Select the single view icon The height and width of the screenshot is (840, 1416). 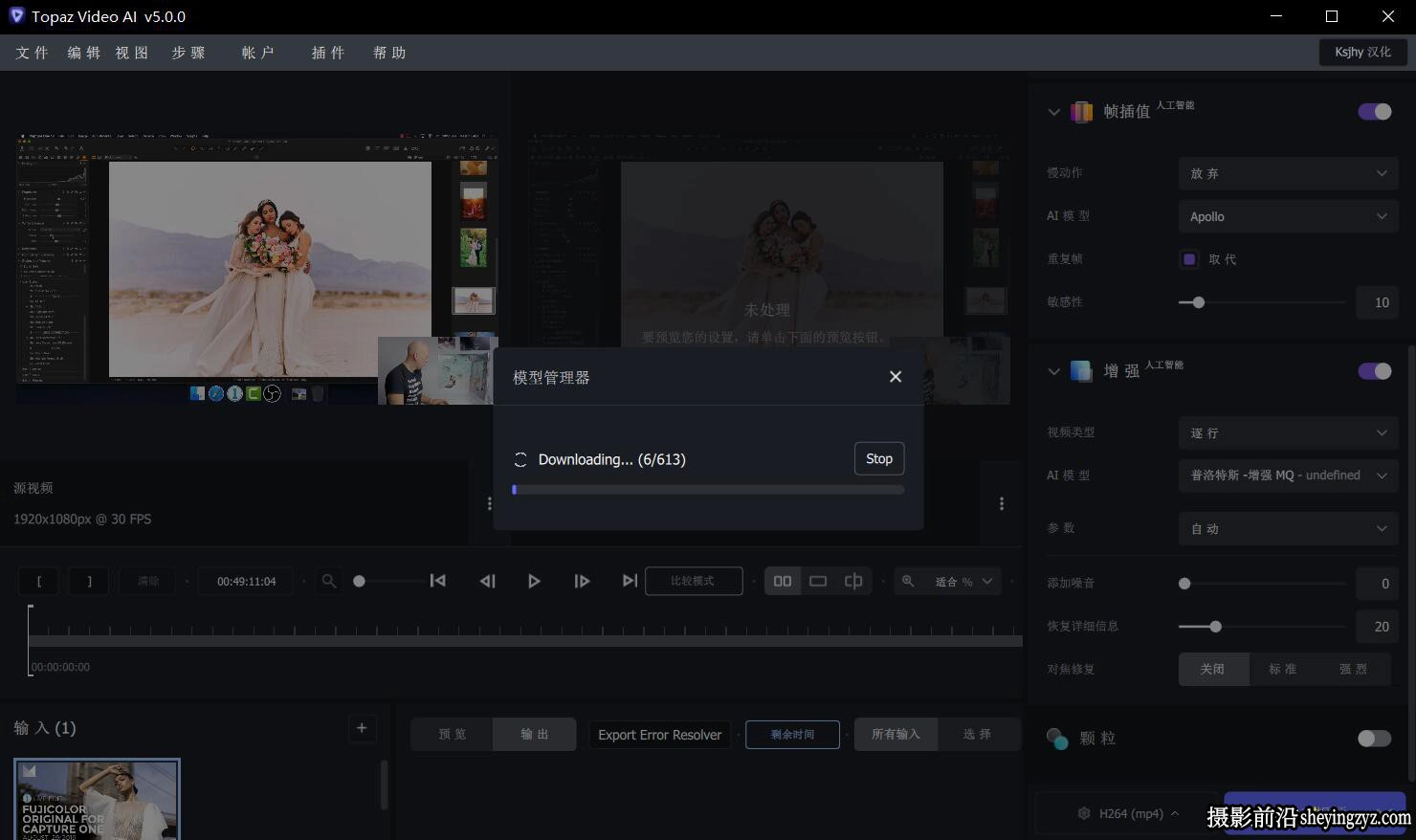[x=818, y=581]
